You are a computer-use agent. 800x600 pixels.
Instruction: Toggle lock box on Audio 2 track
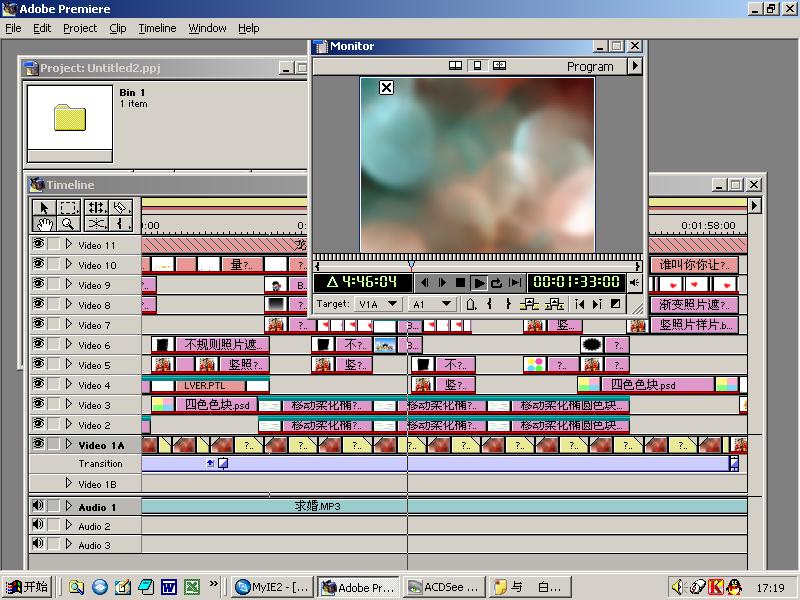54,525
